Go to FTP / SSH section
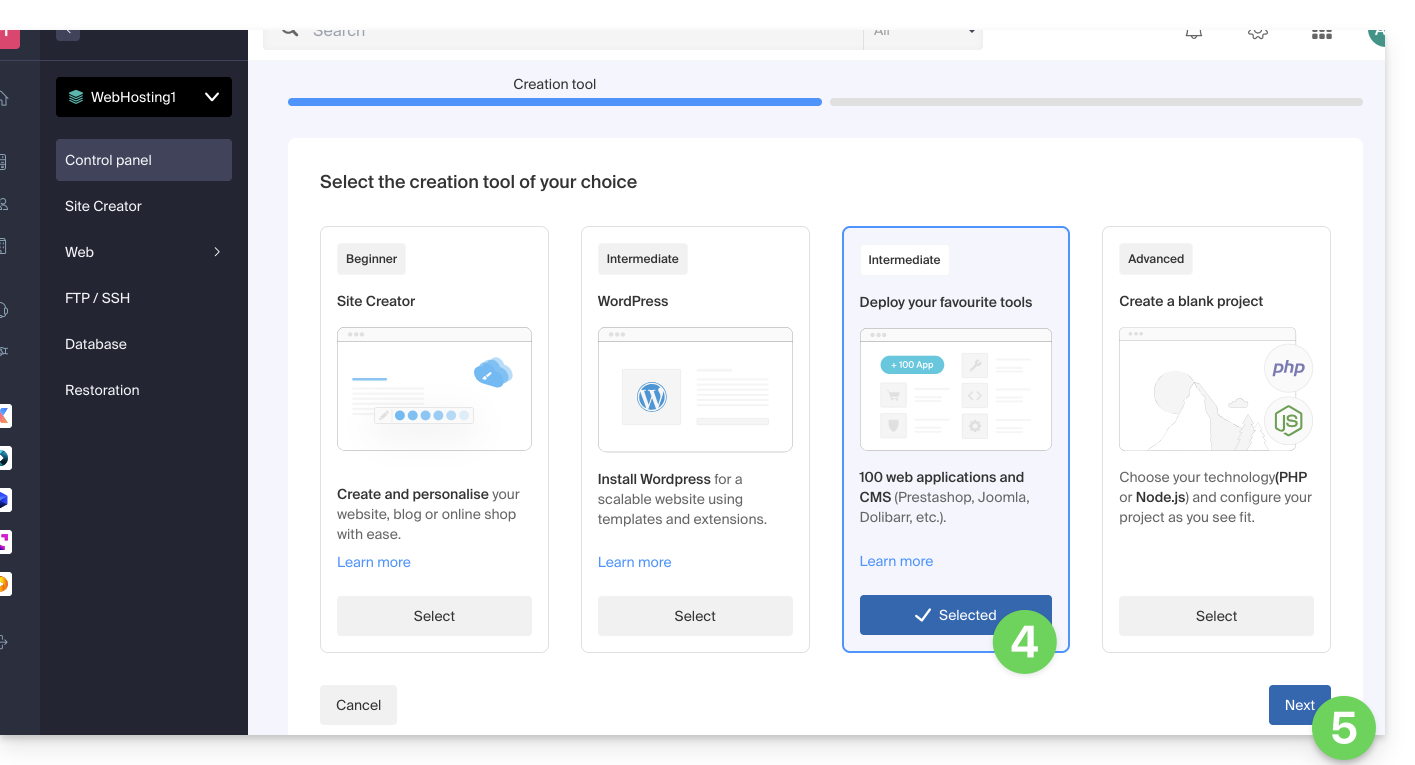The width and height of the screenshot is (1415, 765). (98, 298)
